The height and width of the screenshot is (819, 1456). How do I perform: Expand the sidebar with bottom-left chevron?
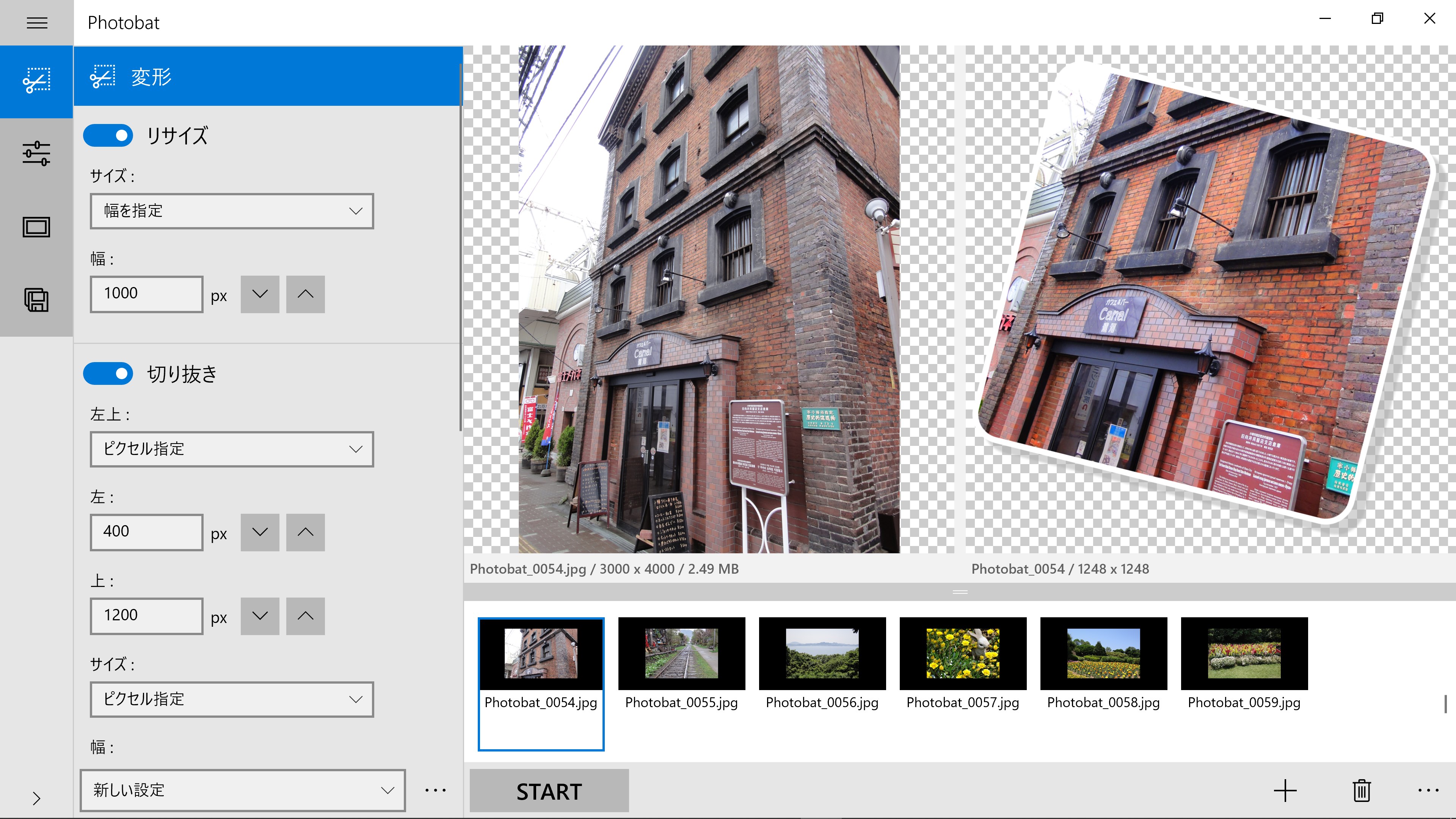coord(37,798)
